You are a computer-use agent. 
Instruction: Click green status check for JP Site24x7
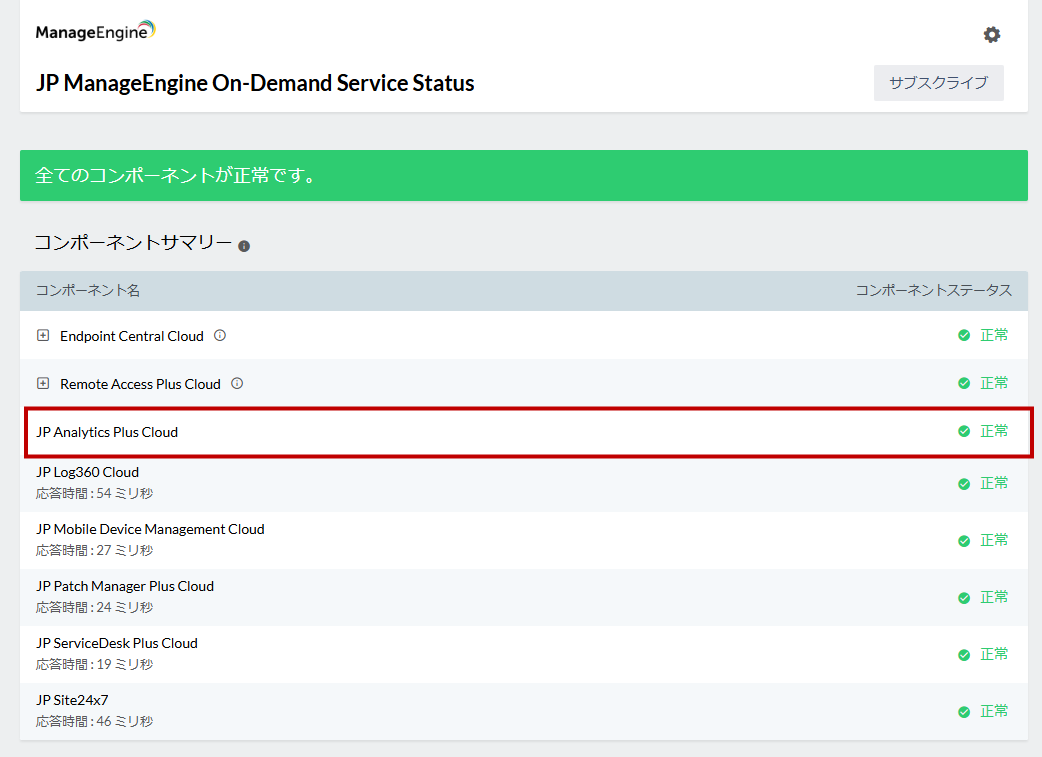click(x=964, y=711)
